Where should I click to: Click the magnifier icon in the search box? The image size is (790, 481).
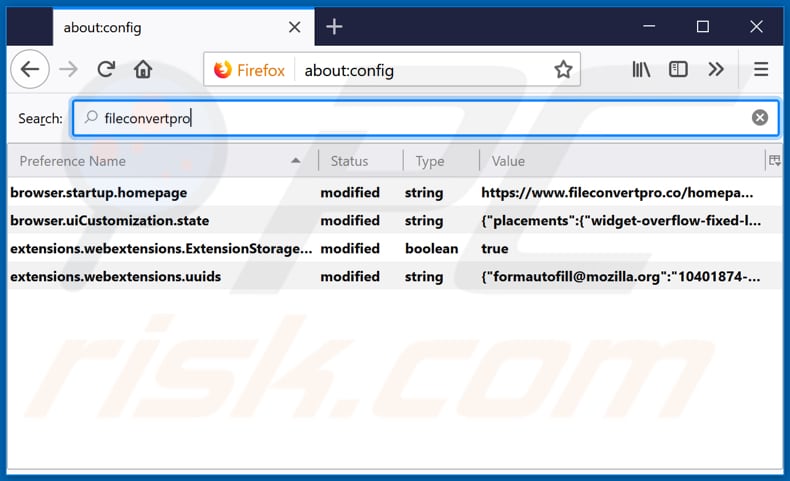point(91,117)
